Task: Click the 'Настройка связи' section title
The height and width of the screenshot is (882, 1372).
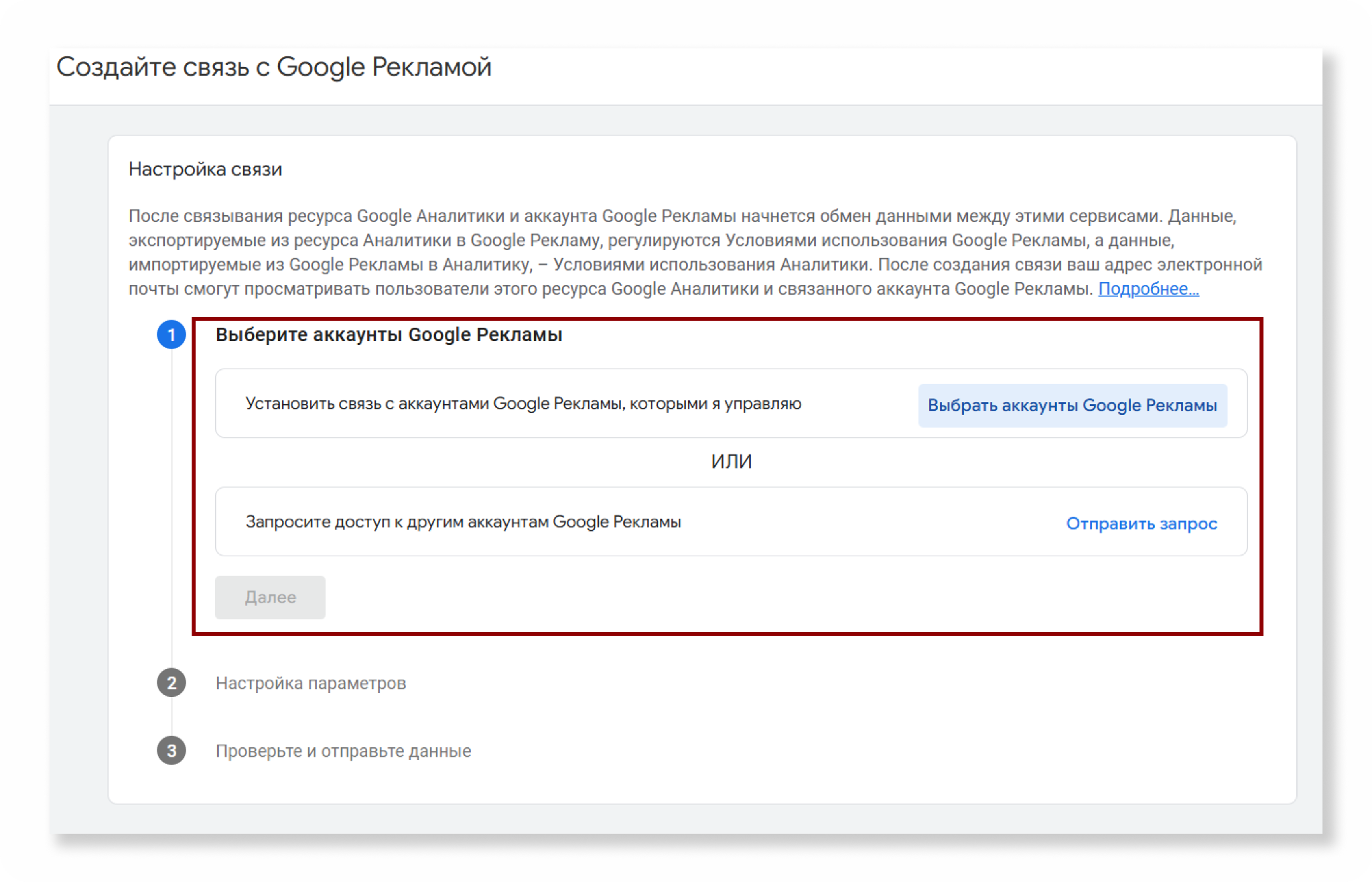Action: [205, 169]
